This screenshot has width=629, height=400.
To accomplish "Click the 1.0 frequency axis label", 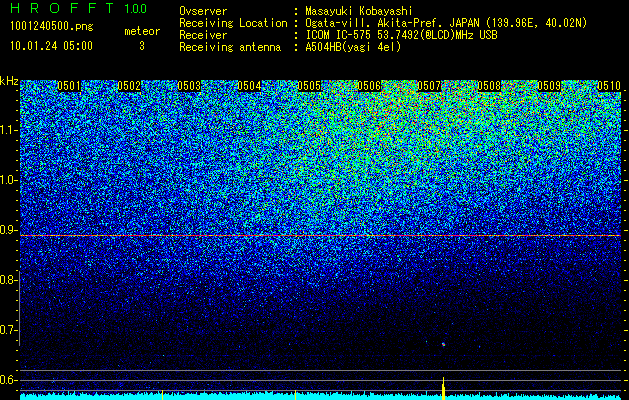I will point(8,180).
